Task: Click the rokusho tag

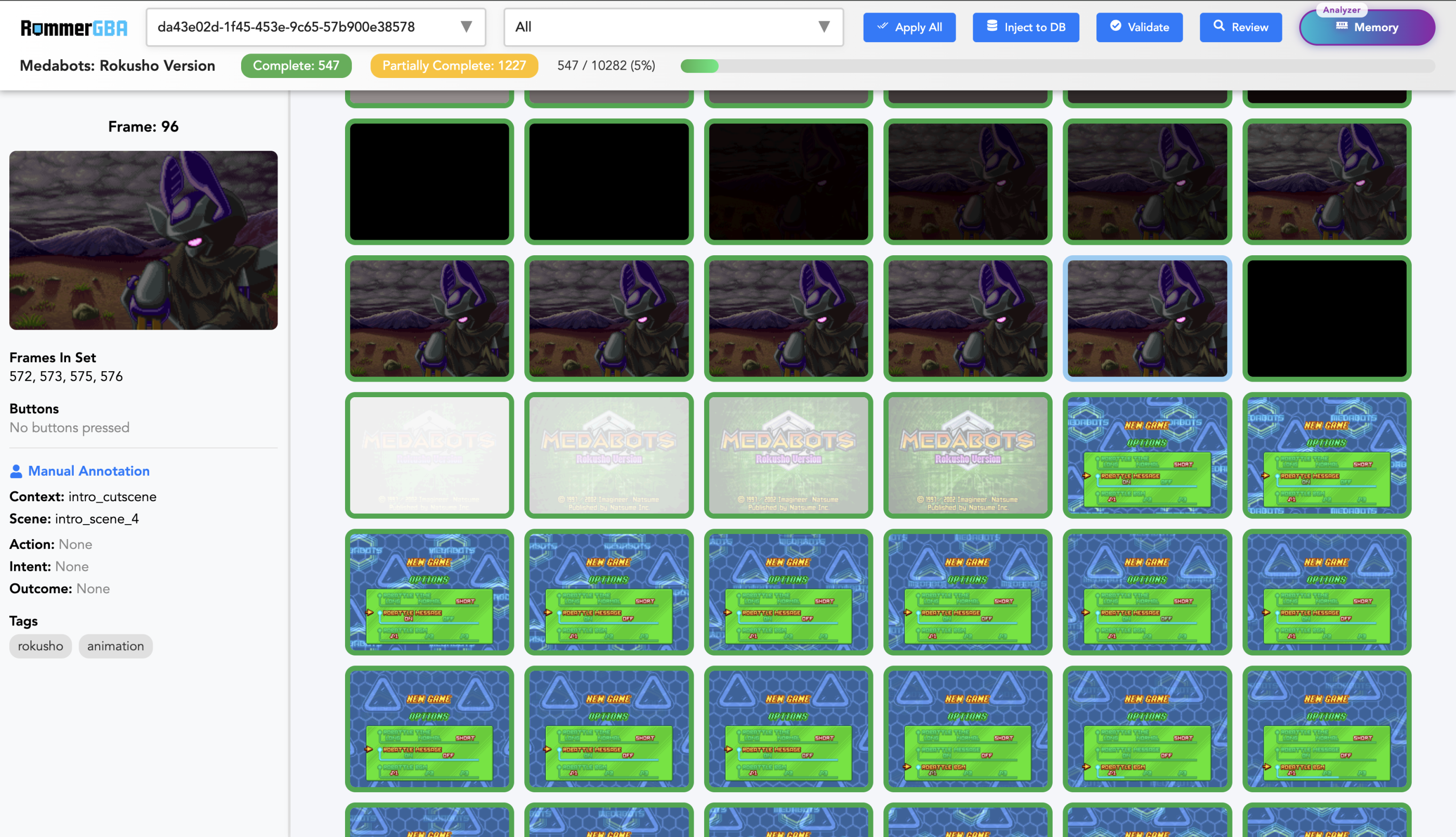Action: [40, 646]
